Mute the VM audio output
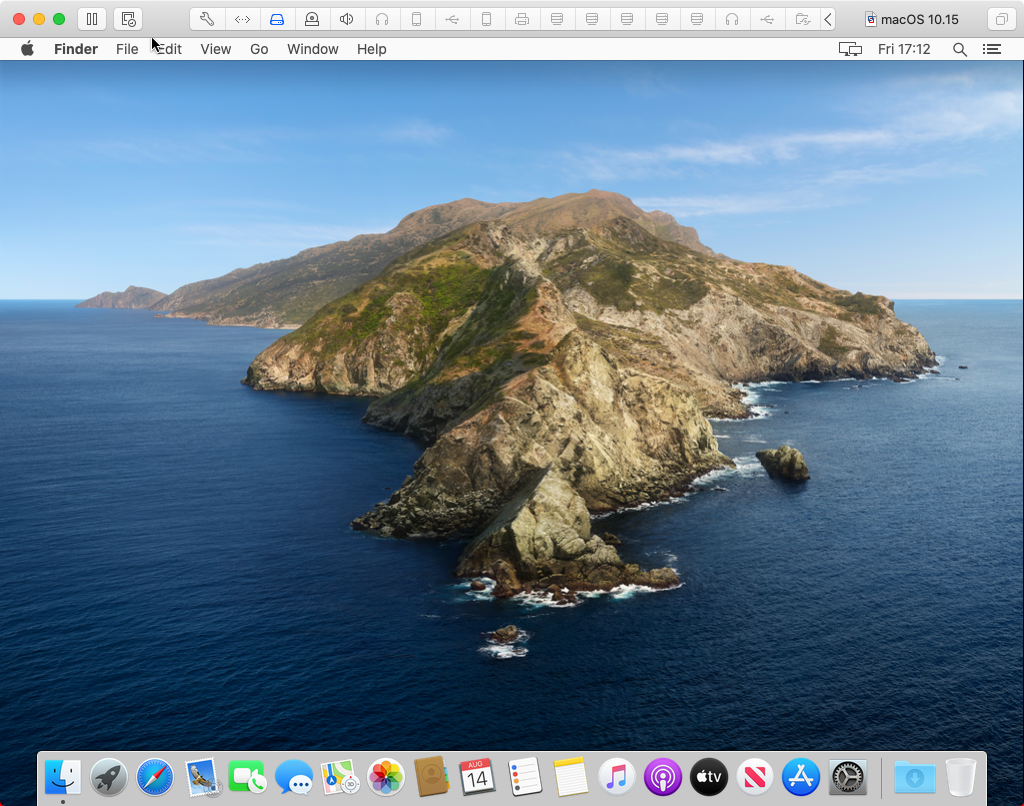The height and width of the screenshot is (806, 1024). [x=346, y=18]
